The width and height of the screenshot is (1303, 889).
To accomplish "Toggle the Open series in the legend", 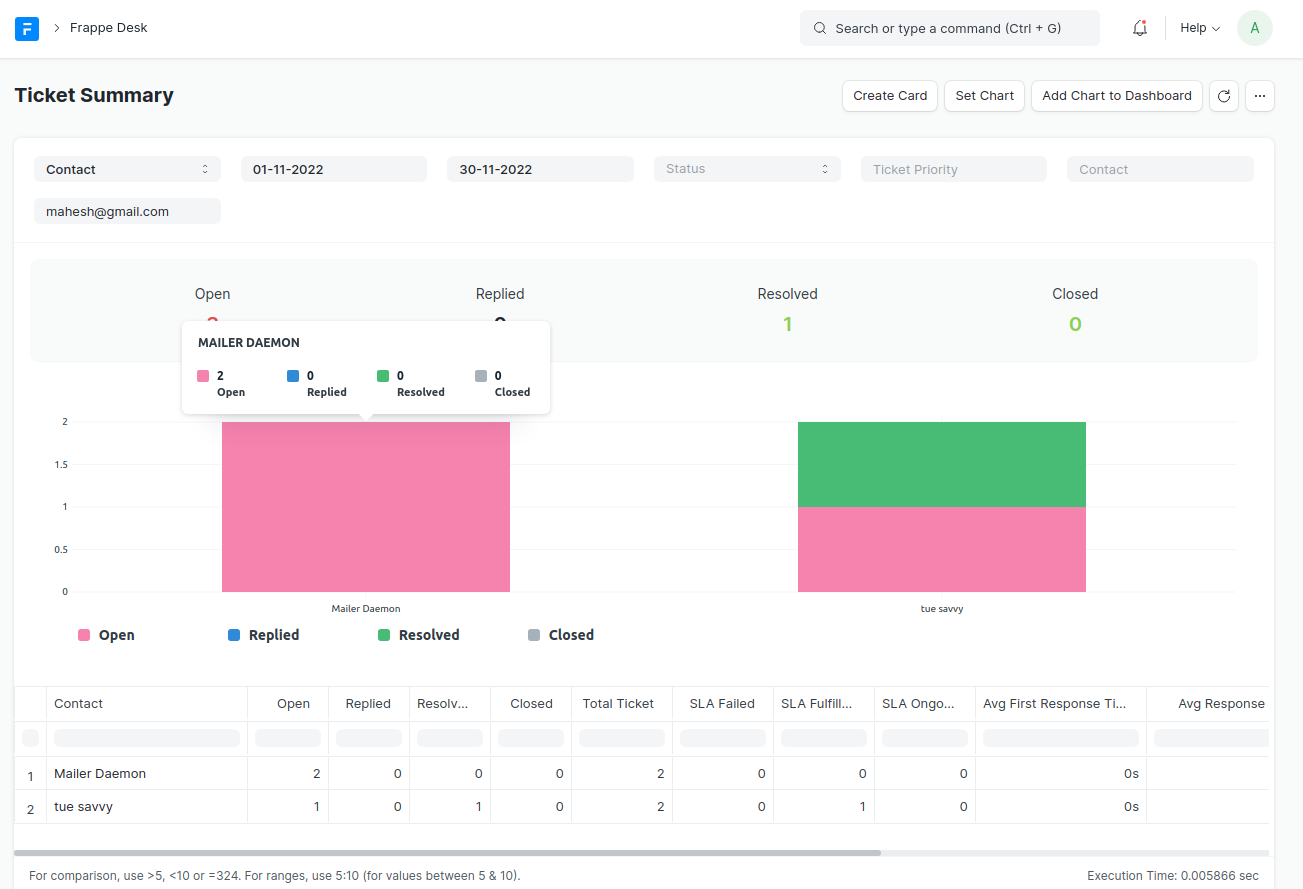I will [x=106, y=634].
